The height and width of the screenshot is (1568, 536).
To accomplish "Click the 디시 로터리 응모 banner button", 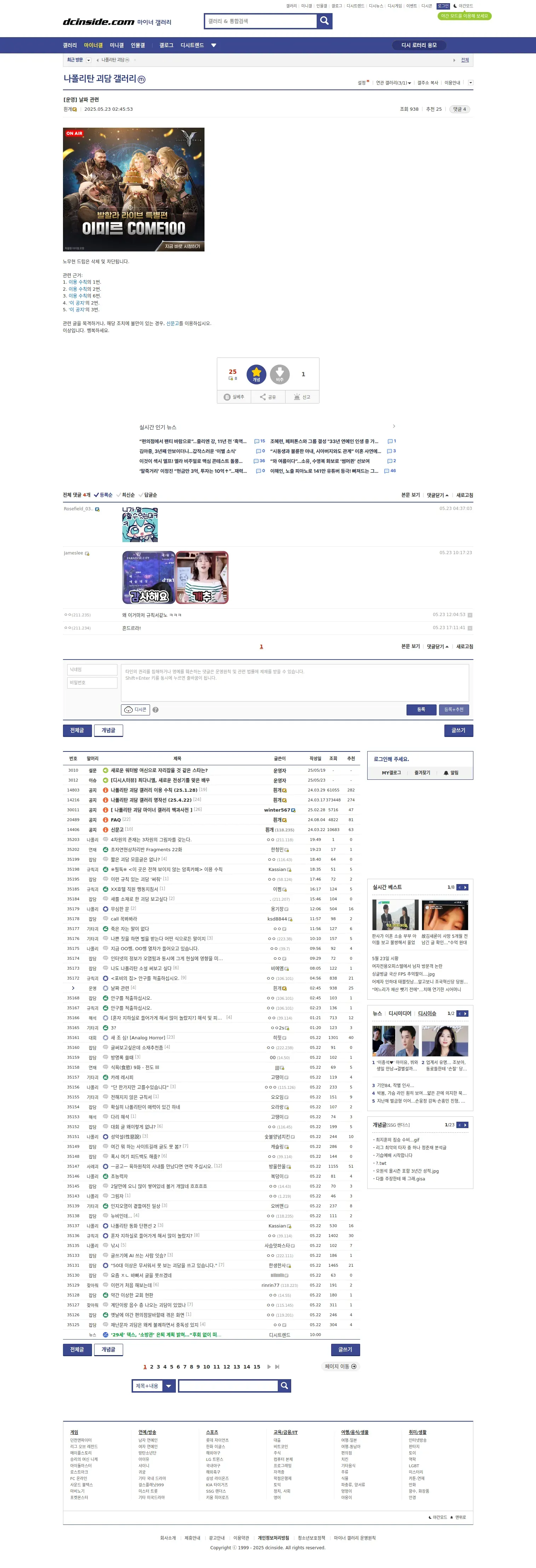I will pos(419,45).
